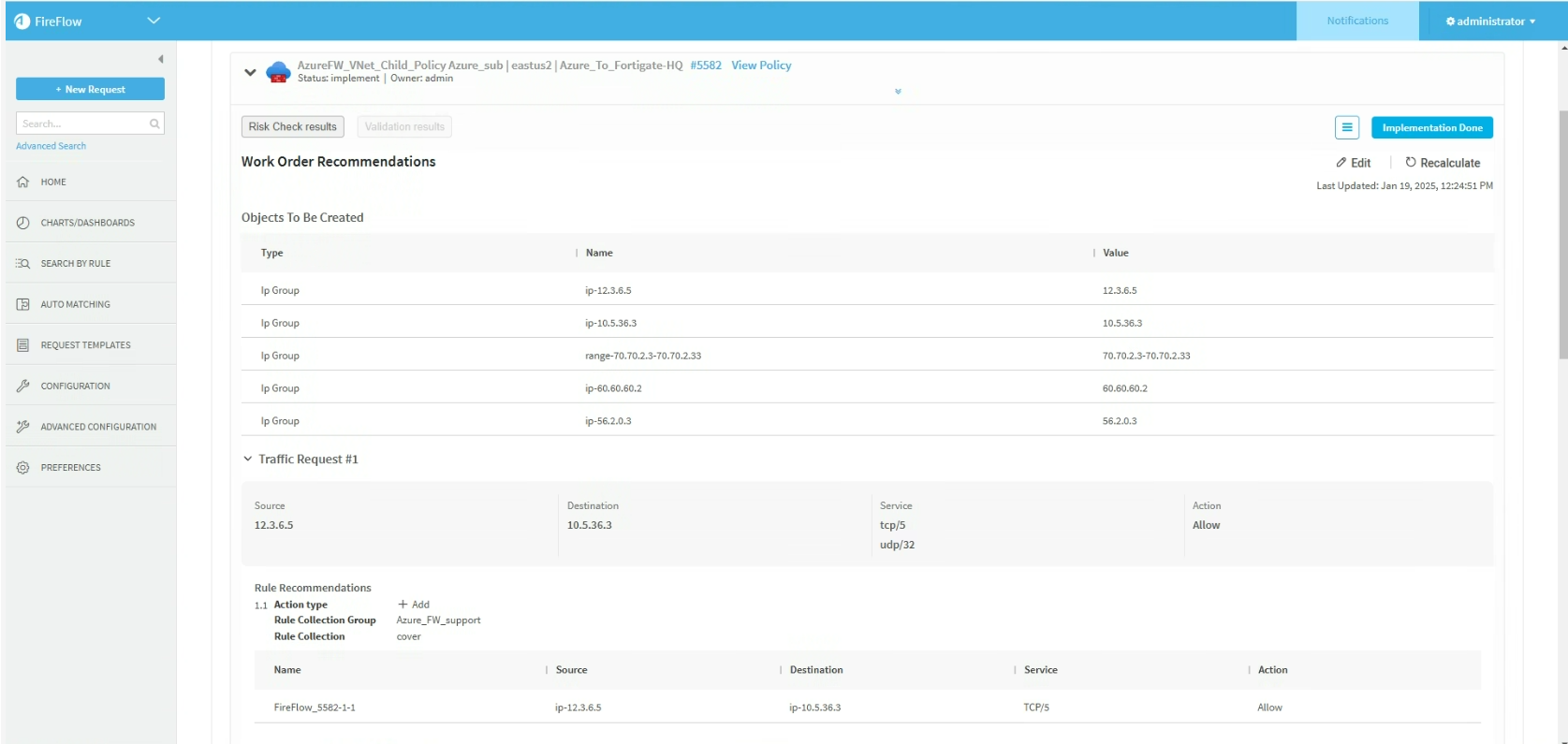
Task: Open Advanced Configuration menu item
Action: pyautogui.click(x=98, y=427)
